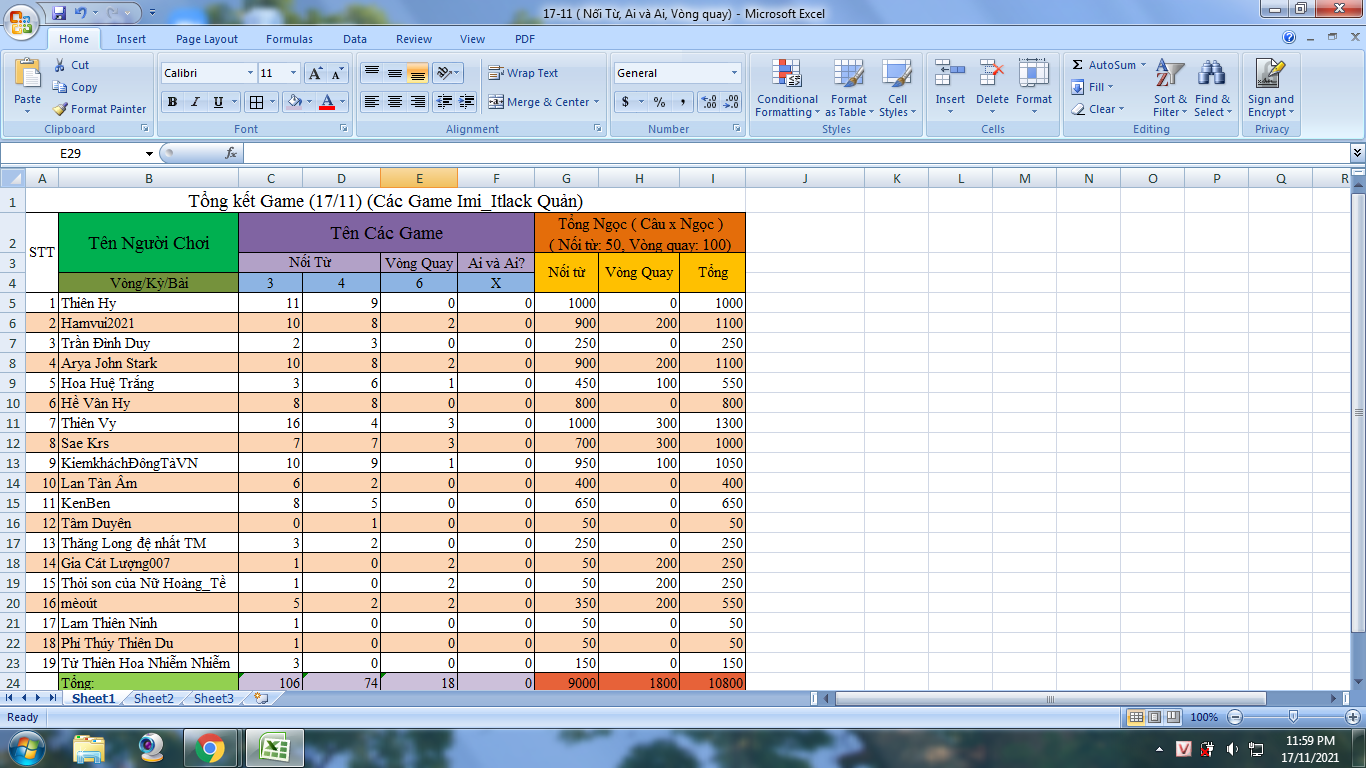Switch to the Sheet2 worksheet tab
Screen dimensions: 1366x768
tap(154, 699)
